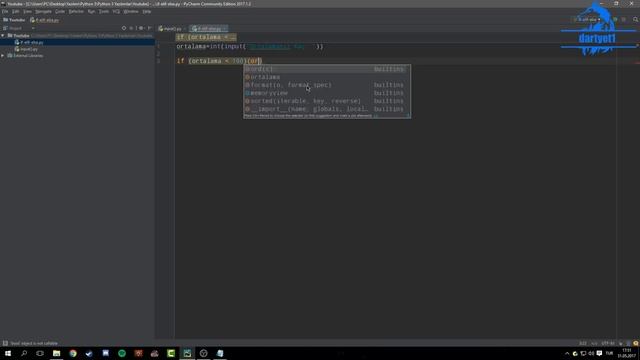Click the UTF-8 encoding selector
Image resolution: width=640 pixels, height=360 pixels.
608,343
